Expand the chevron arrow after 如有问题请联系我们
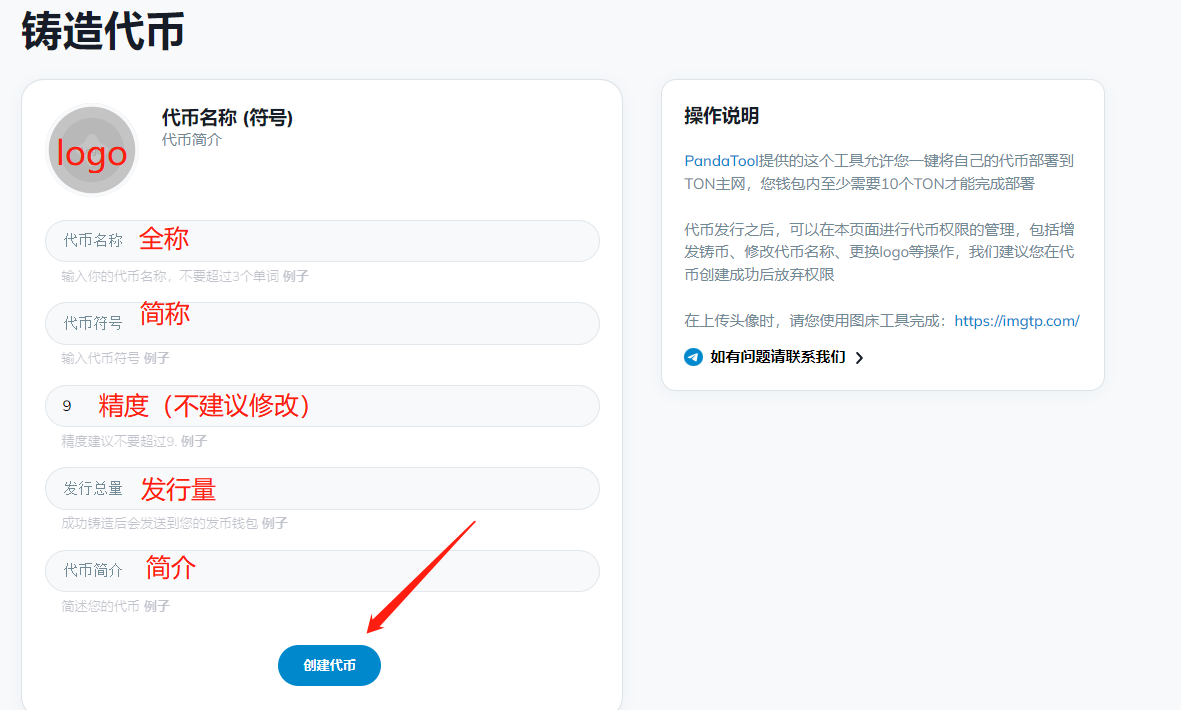Viewport: 1181px width, 710px height. click(859, 358)
